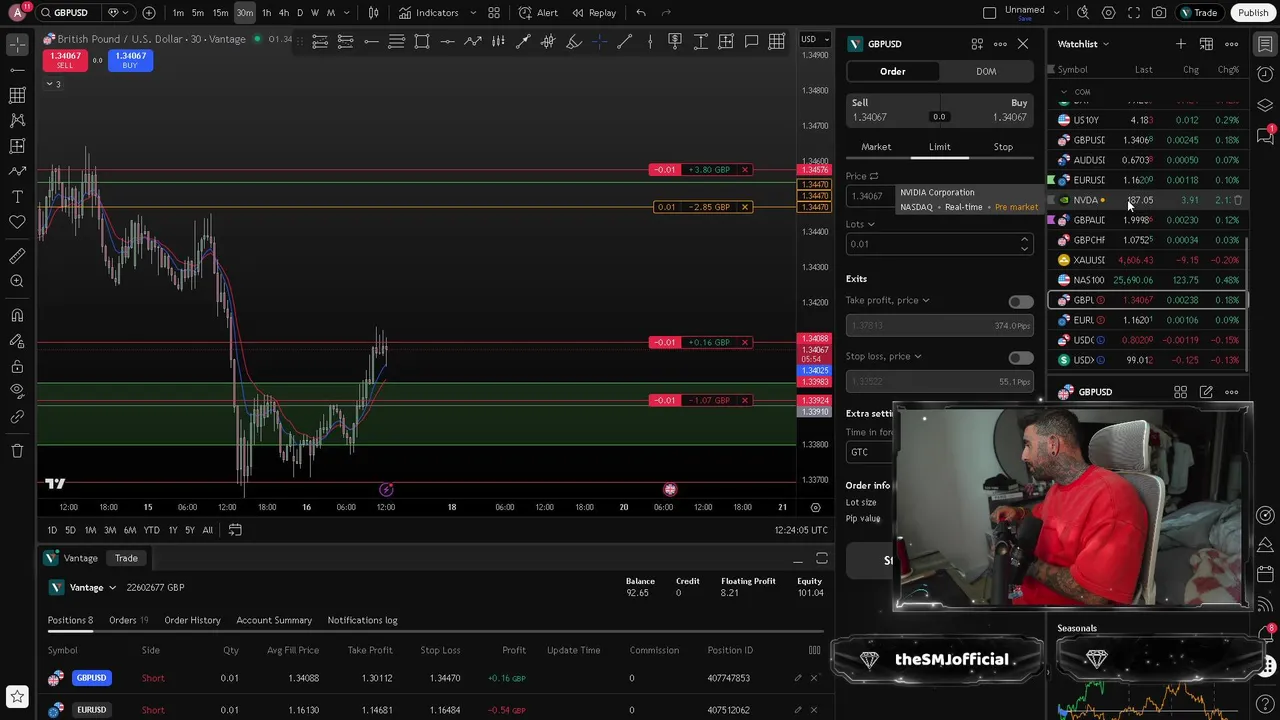This screenshot has height=720, width=1280.
Task: Select the ruler measure tool
Action: [x=17, y=257]
